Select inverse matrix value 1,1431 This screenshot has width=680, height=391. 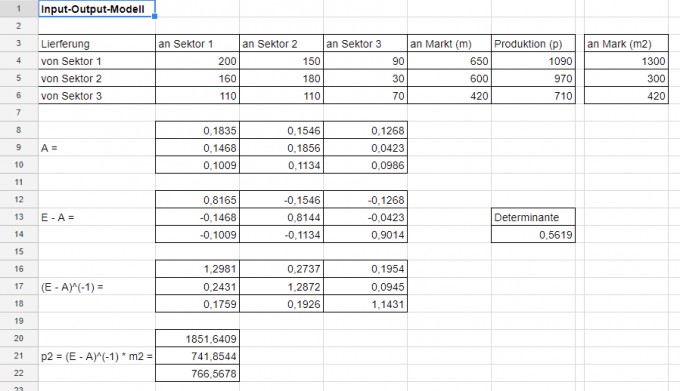366,303
